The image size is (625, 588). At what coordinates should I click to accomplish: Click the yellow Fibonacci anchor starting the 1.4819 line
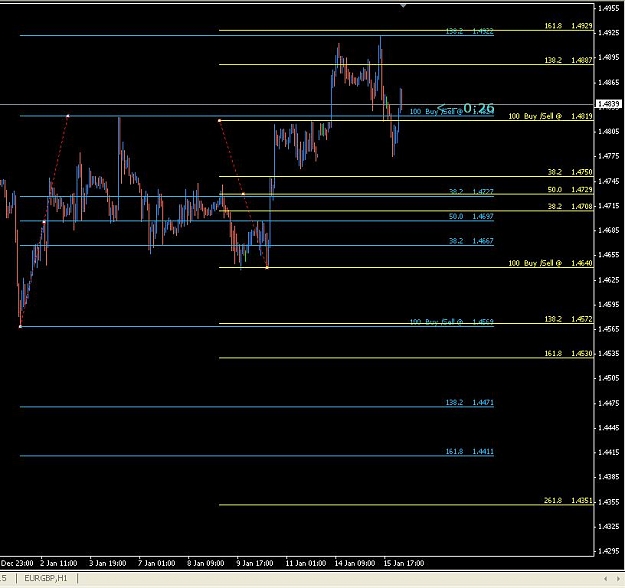[220, 120]
